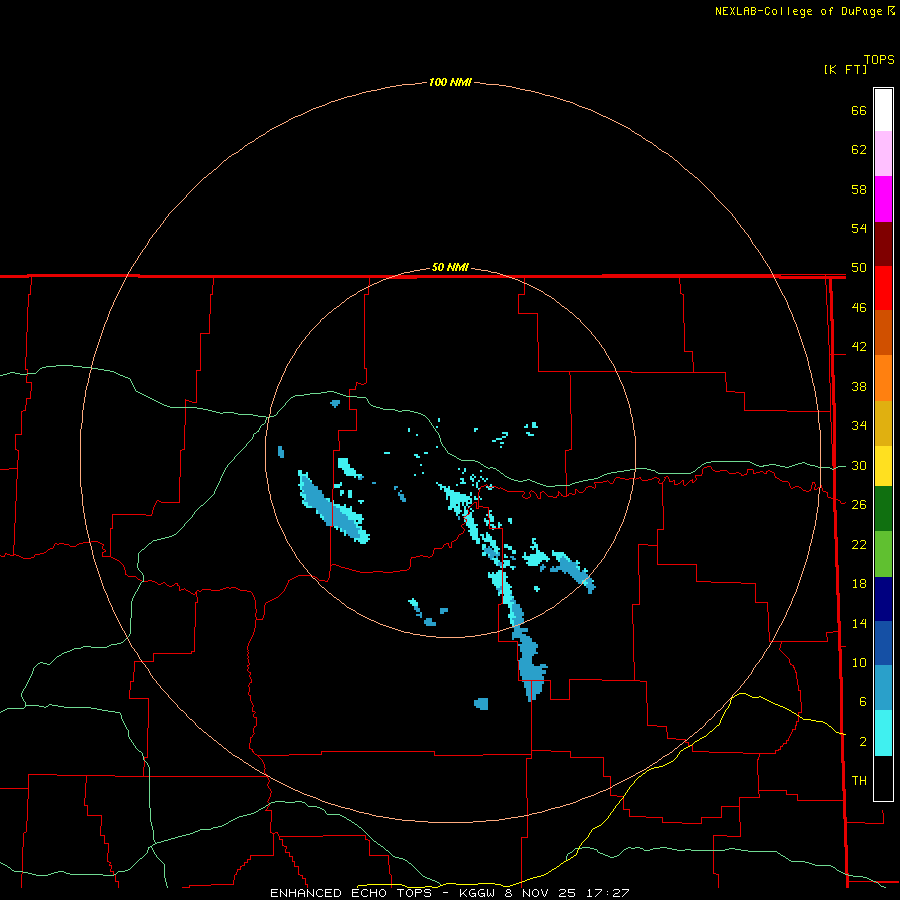
Task: Click the 8 NOV 25 date text
Action: pos(541,893)
